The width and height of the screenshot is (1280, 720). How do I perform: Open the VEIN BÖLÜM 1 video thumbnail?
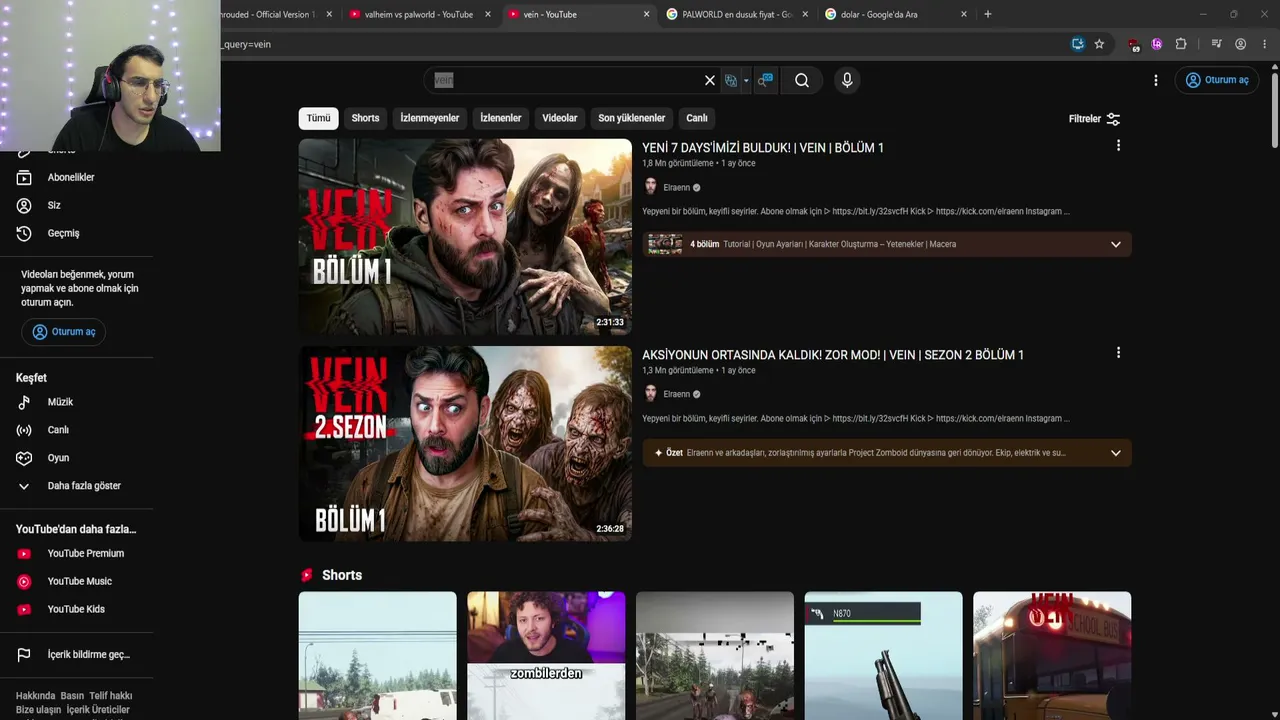pos(465,236)
